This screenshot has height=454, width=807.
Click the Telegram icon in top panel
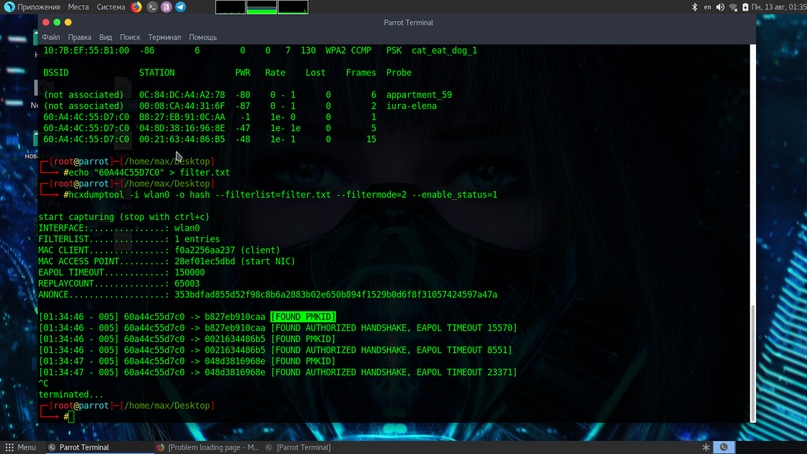tap(181, 7)
